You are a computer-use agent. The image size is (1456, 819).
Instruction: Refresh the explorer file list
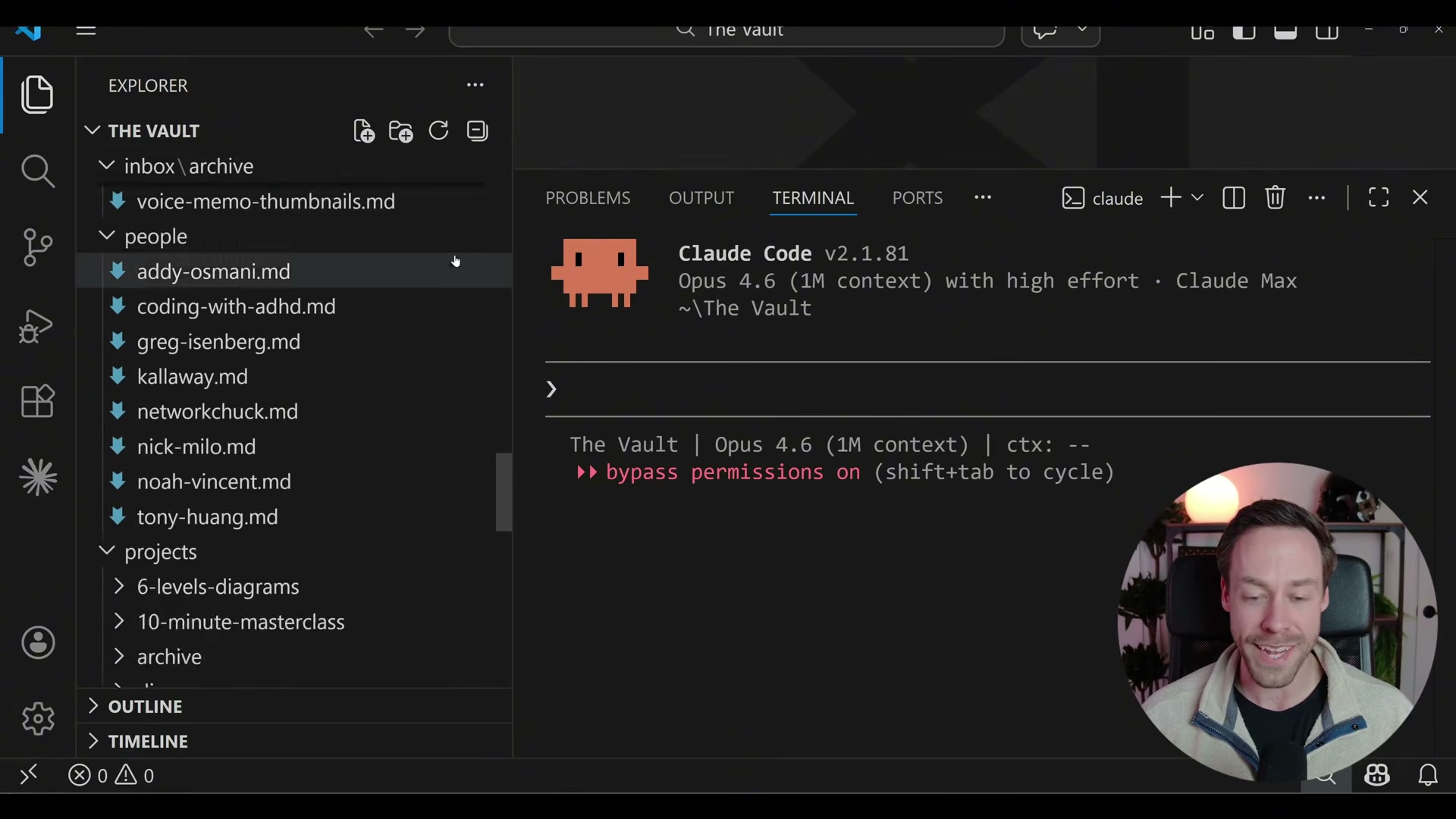click(439, 130)
